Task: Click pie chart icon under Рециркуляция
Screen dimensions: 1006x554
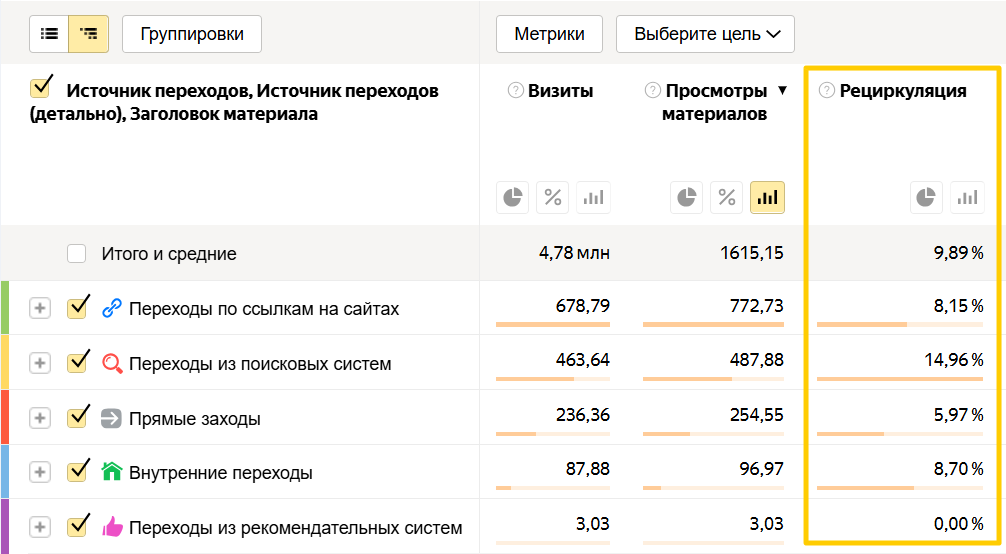Action: pyautogui.click(x=927, y=197)
